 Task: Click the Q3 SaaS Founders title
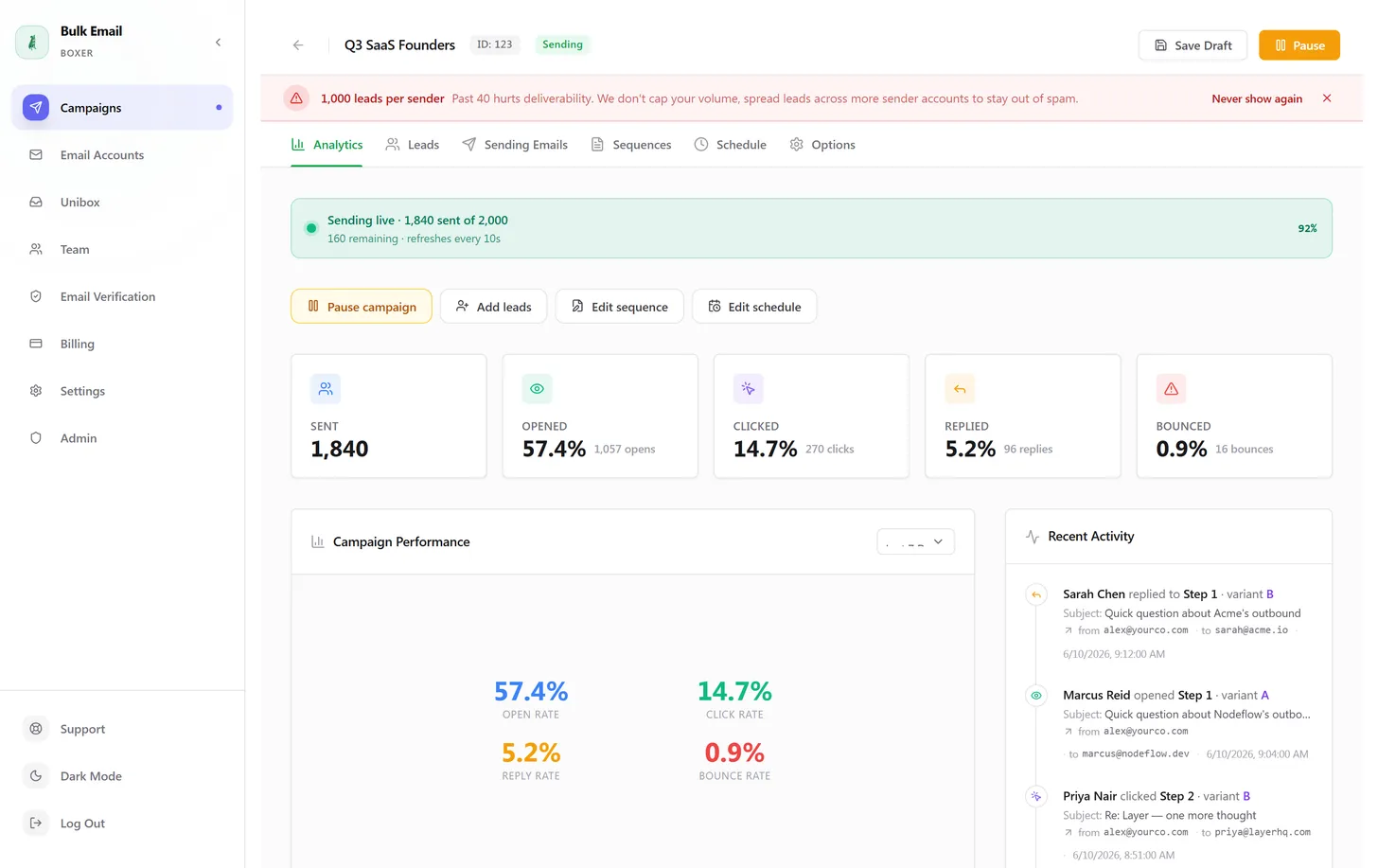coord(399,44)
